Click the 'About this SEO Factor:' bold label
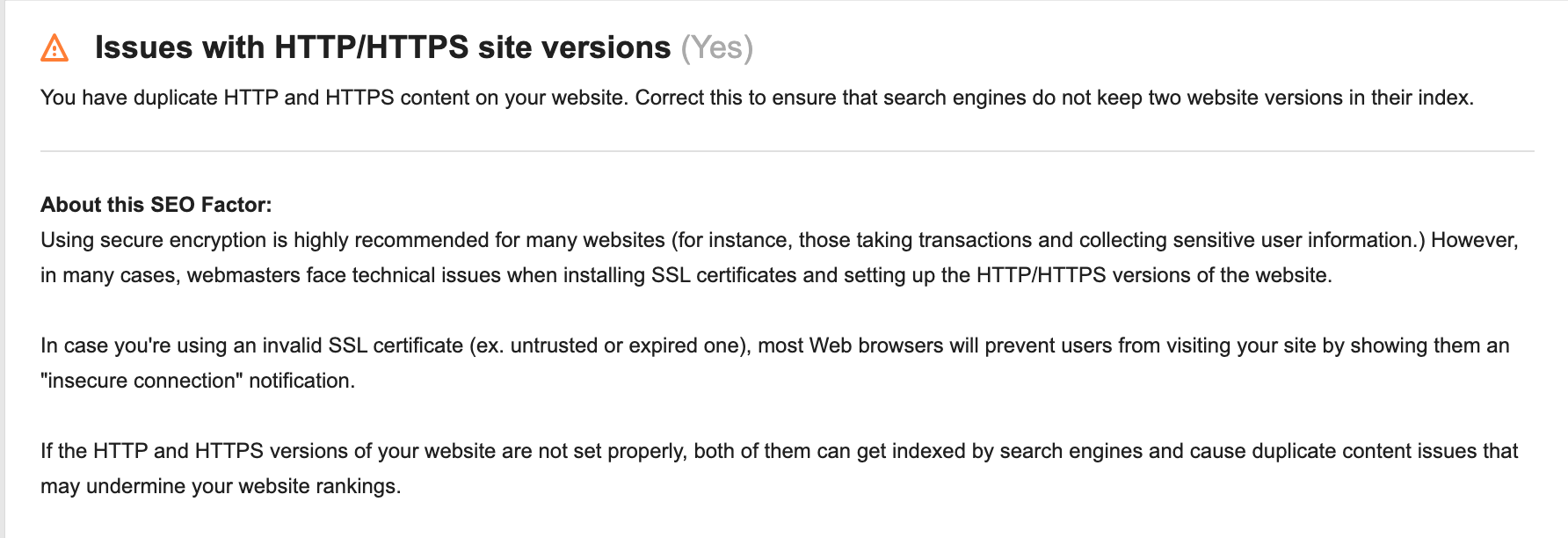 156,205
